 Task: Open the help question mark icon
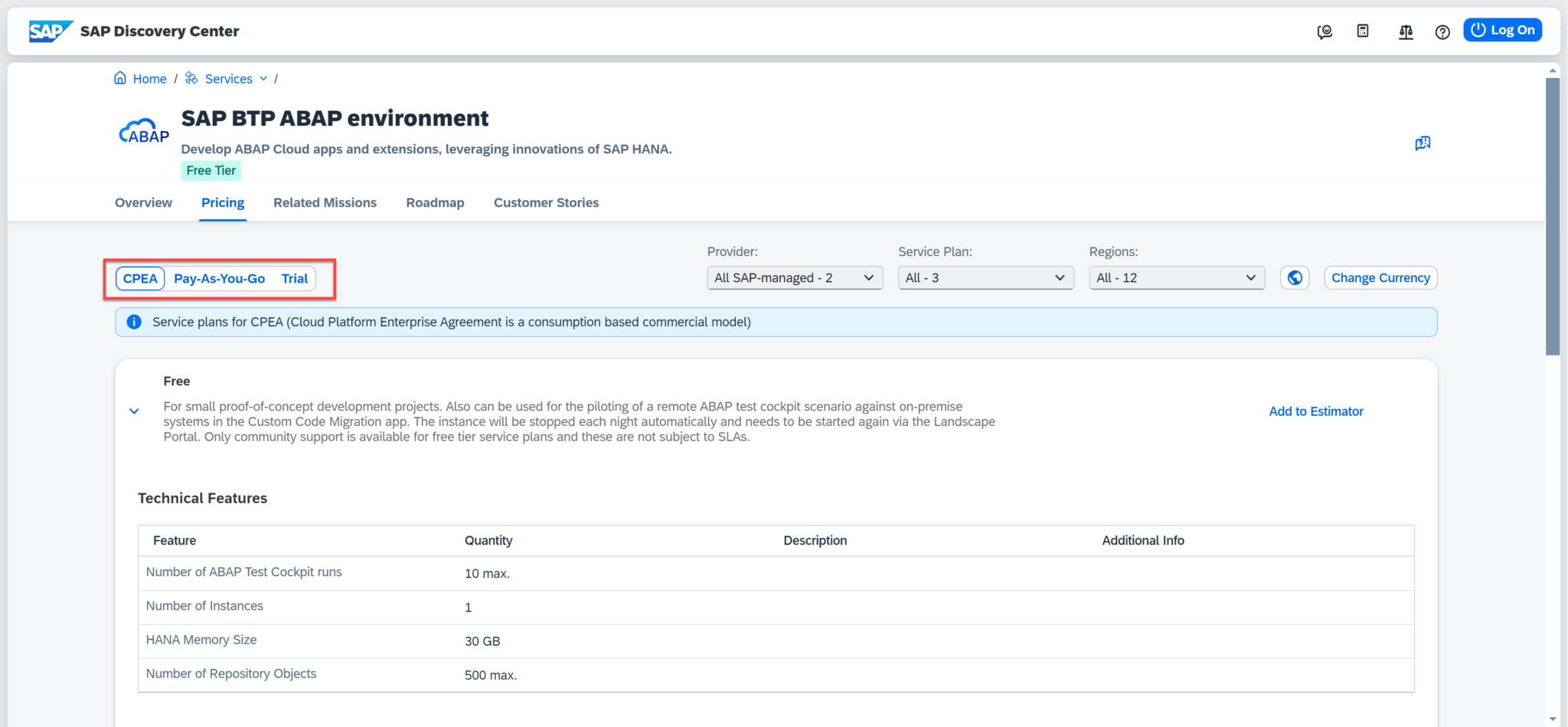click(x=1442, y=32)
